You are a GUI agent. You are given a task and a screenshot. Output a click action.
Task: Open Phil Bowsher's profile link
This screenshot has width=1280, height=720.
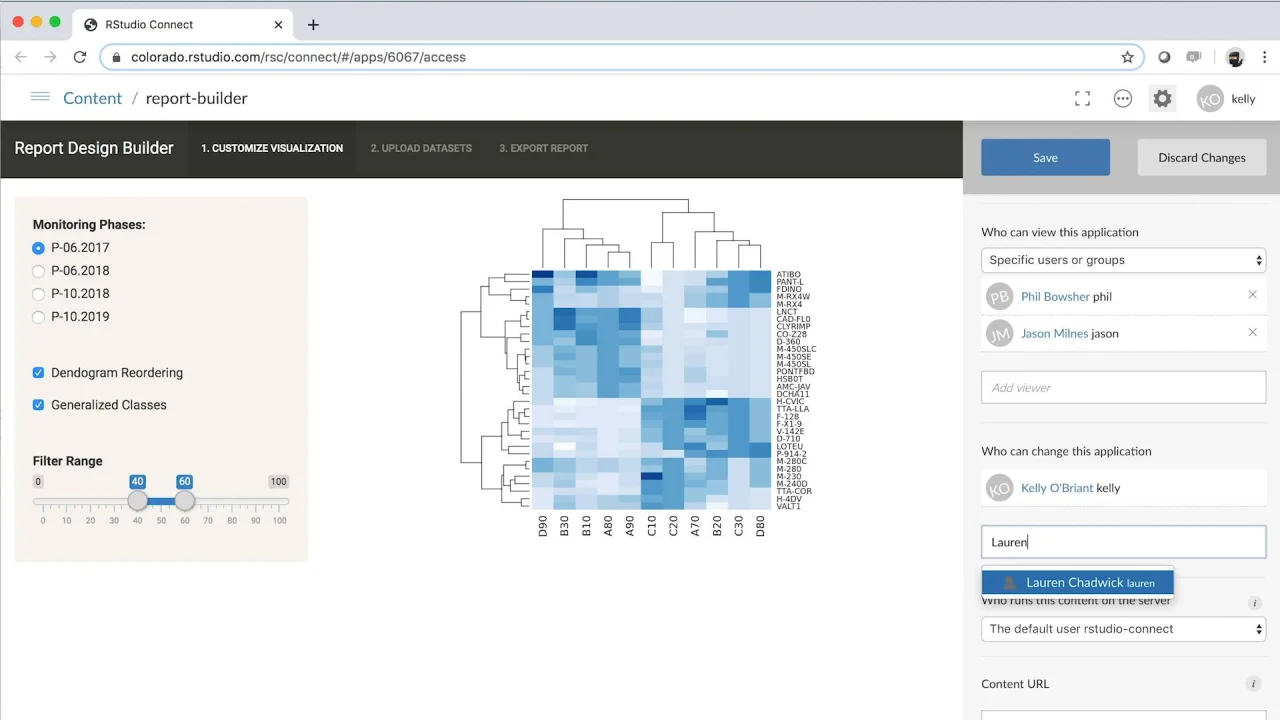click(x=1055, y=297)
